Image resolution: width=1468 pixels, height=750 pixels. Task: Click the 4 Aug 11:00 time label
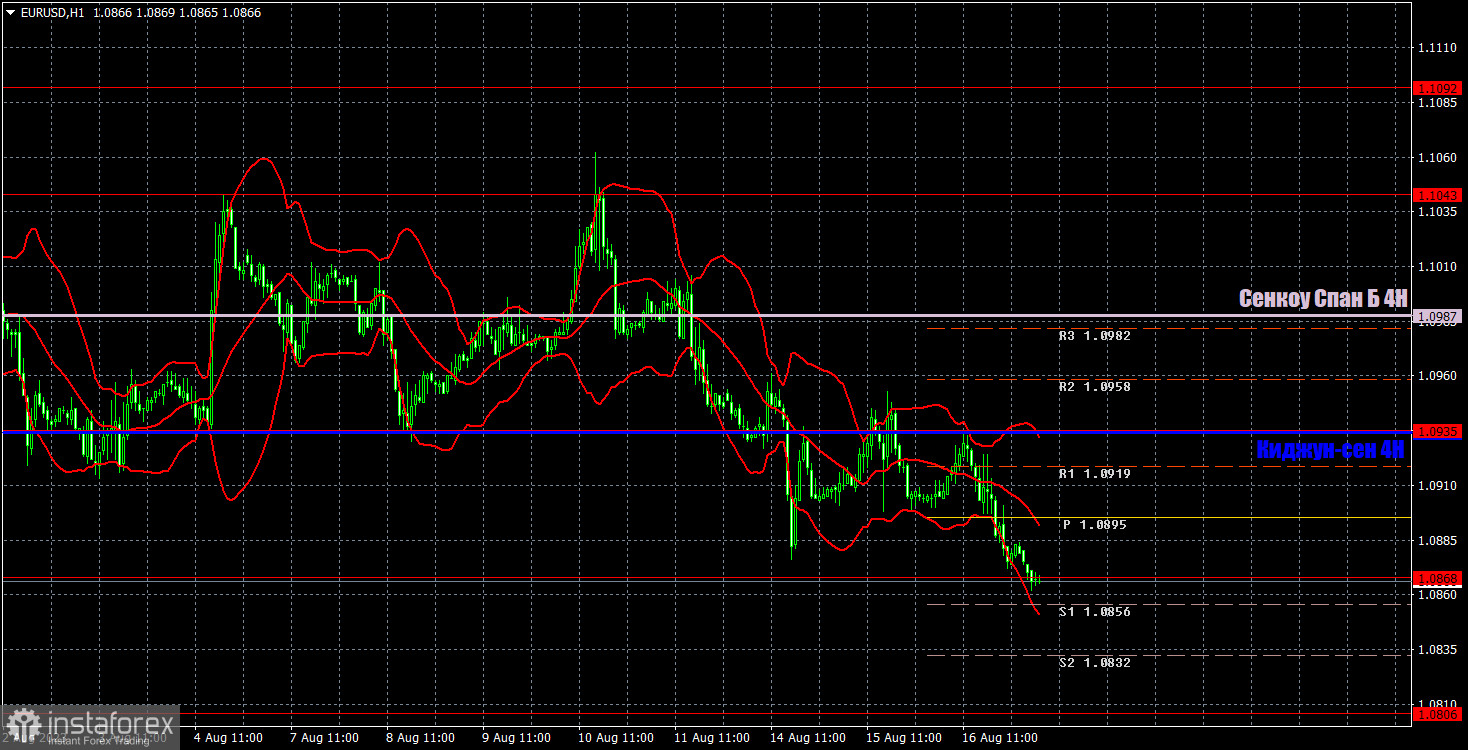(228, 738)
